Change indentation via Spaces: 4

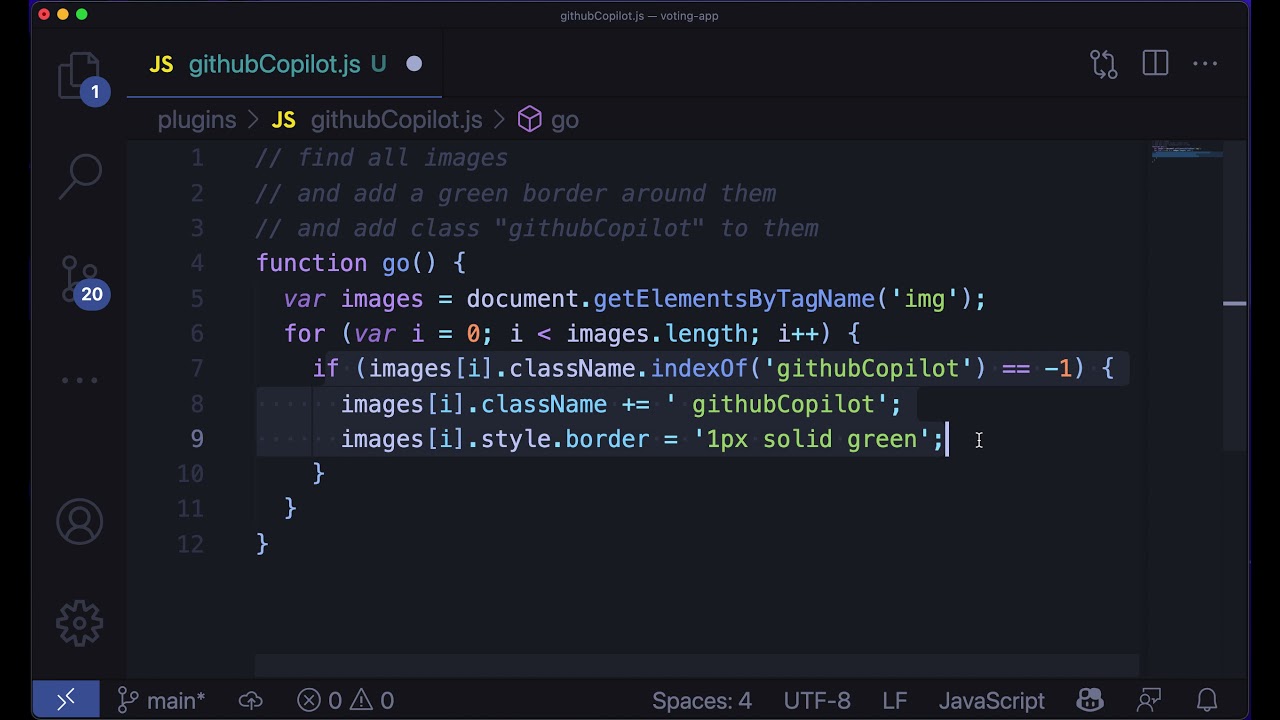tap(702, 700)
